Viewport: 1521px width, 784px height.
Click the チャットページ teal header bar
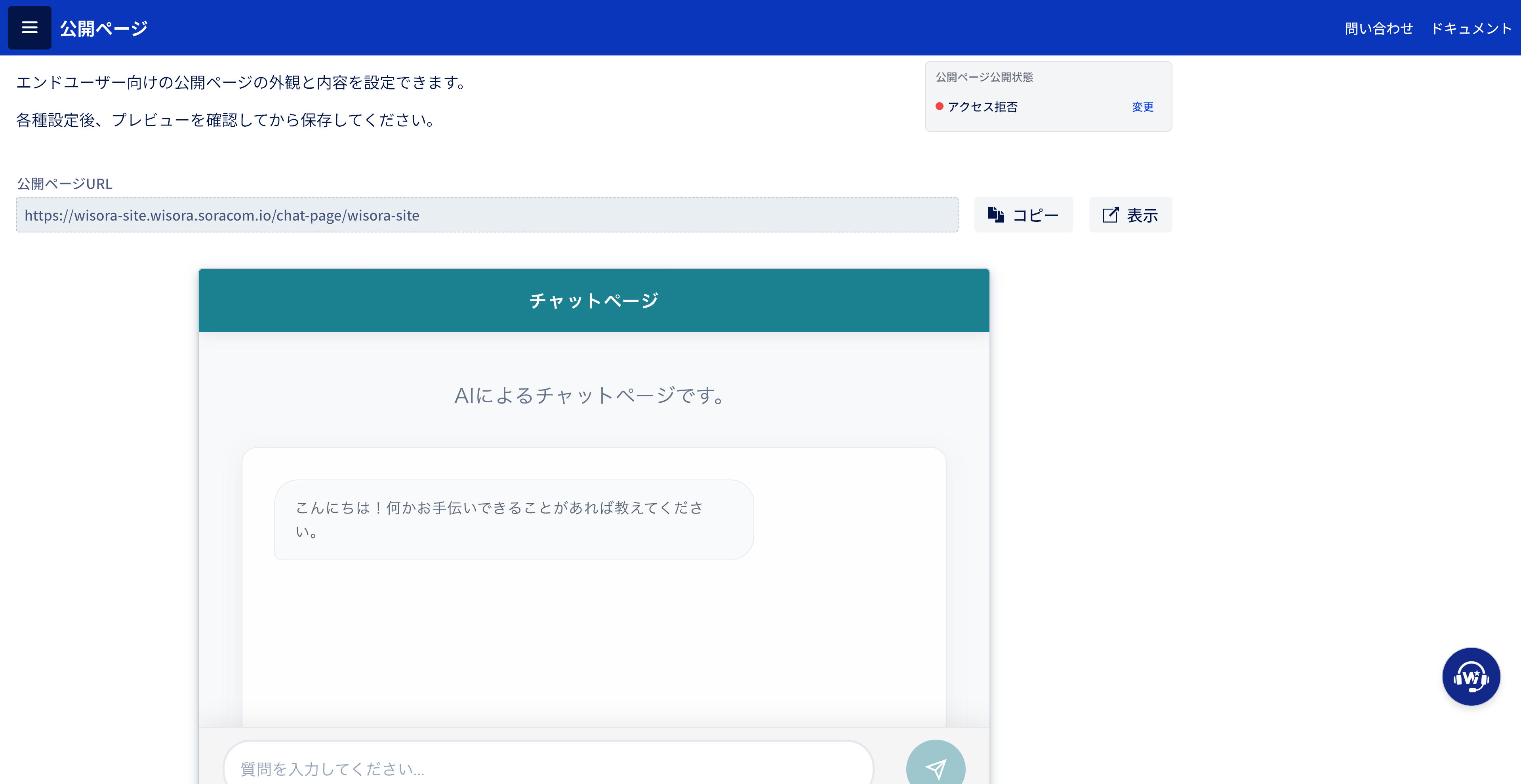593,301
